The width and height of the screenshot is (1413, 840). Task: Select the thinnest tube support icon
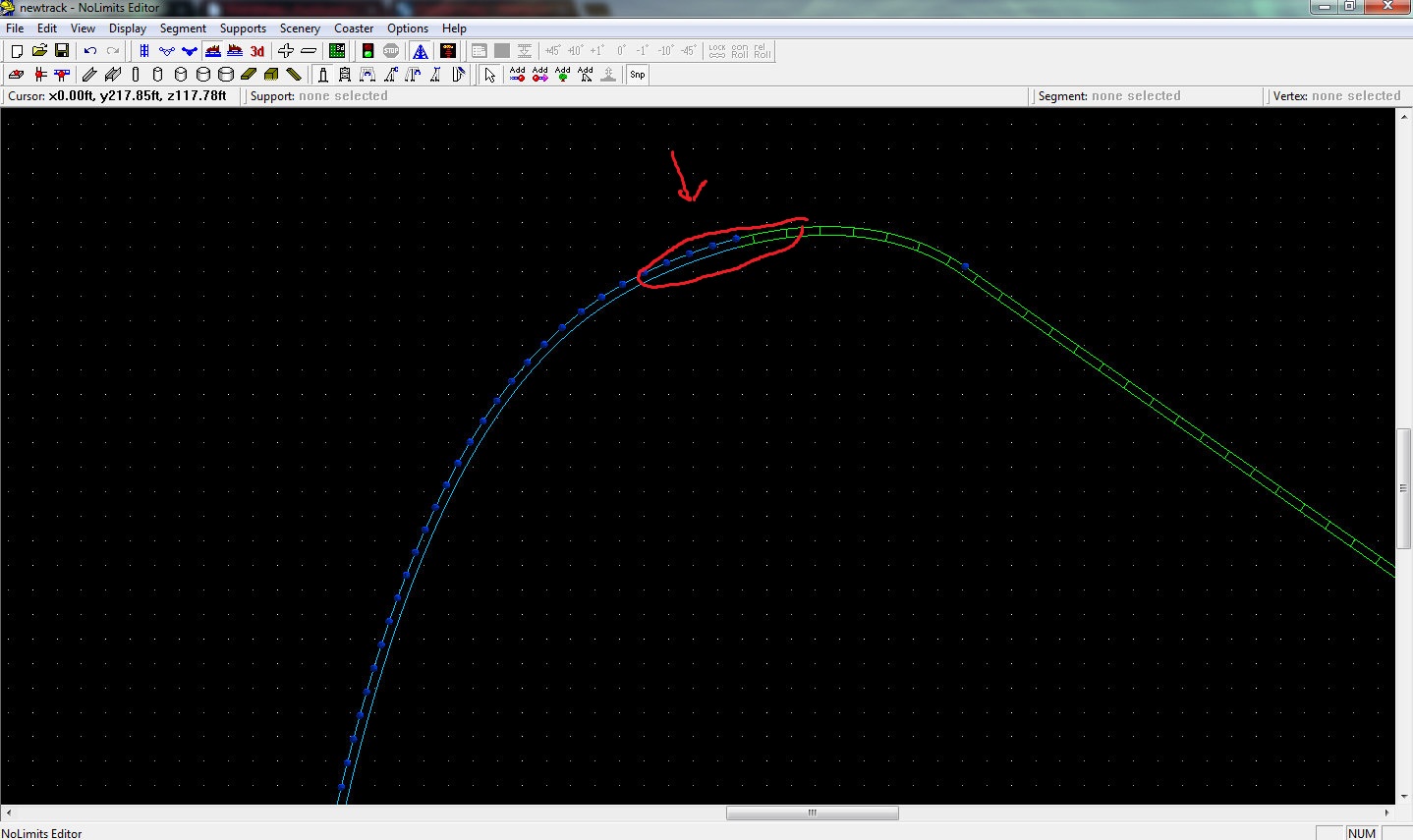136,75
